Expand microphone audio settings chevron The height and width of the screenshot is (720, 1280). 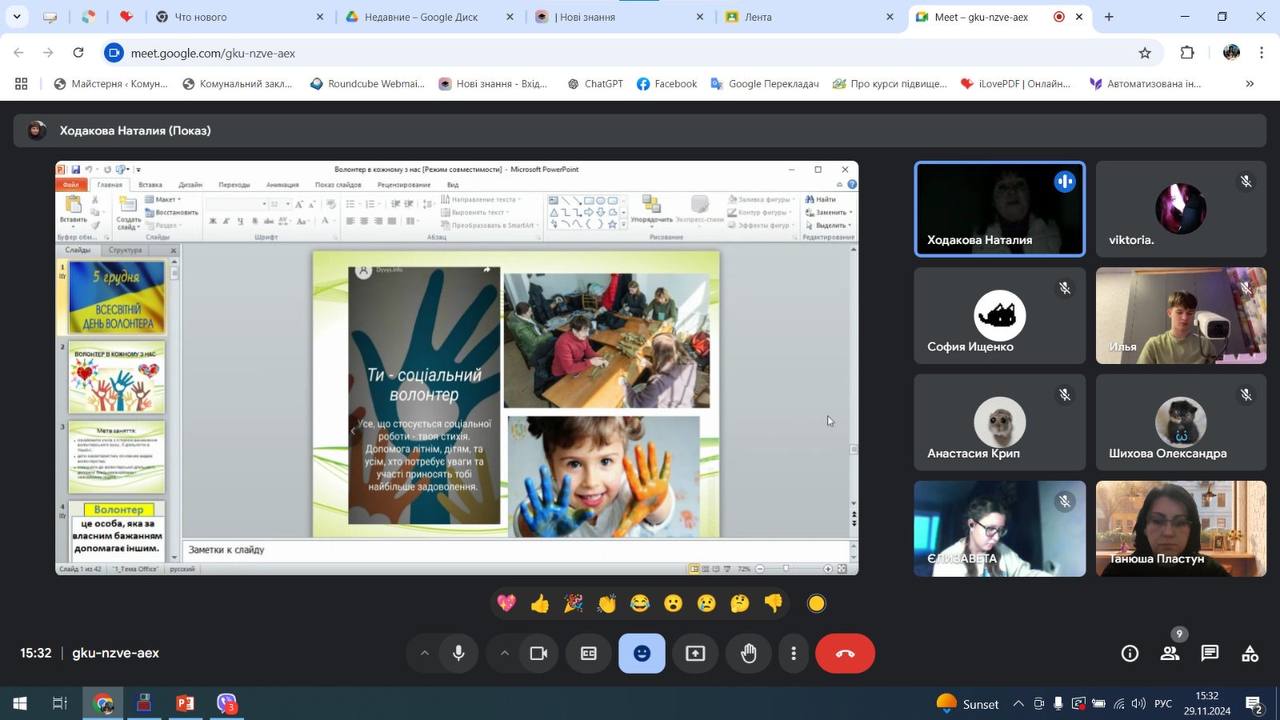pos(424,653)
